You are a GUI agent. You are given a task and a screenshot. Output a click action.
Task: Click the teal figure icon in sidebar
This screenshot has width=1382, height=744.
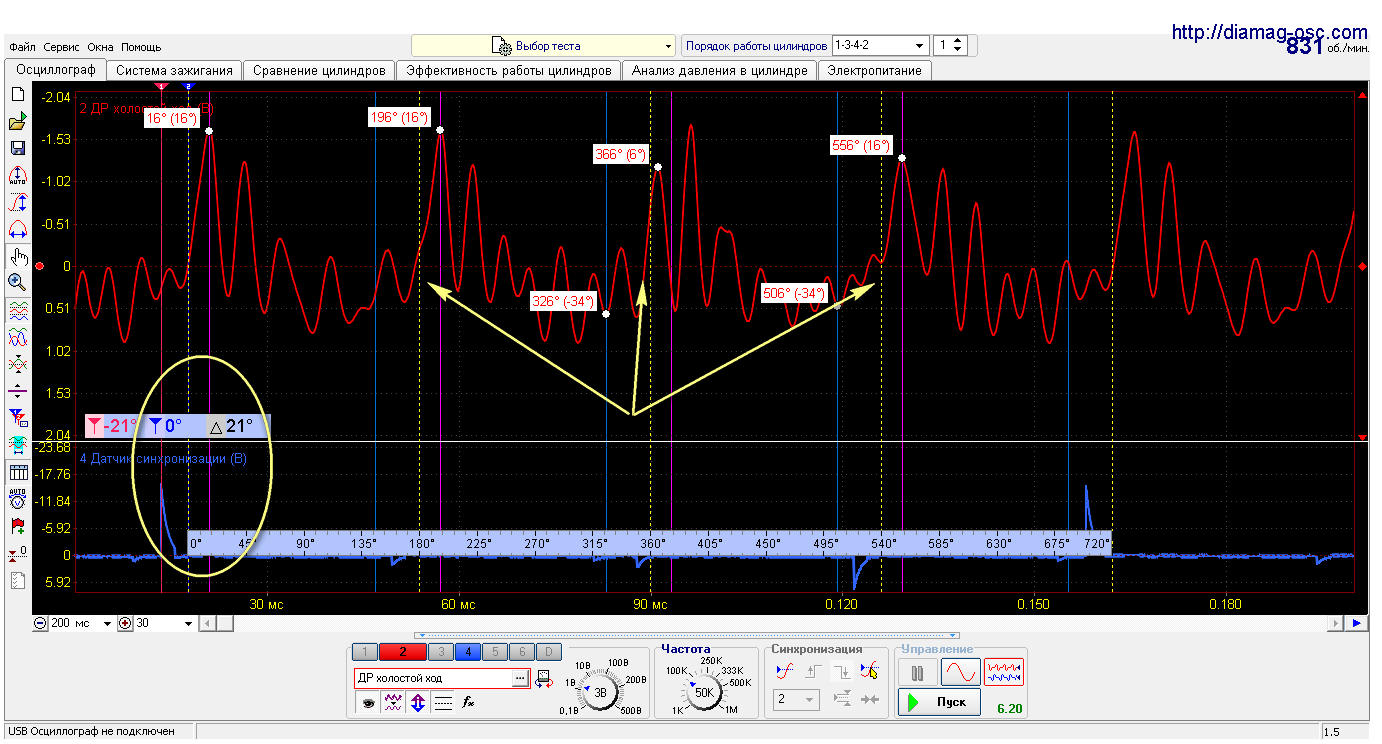point(17,443)
